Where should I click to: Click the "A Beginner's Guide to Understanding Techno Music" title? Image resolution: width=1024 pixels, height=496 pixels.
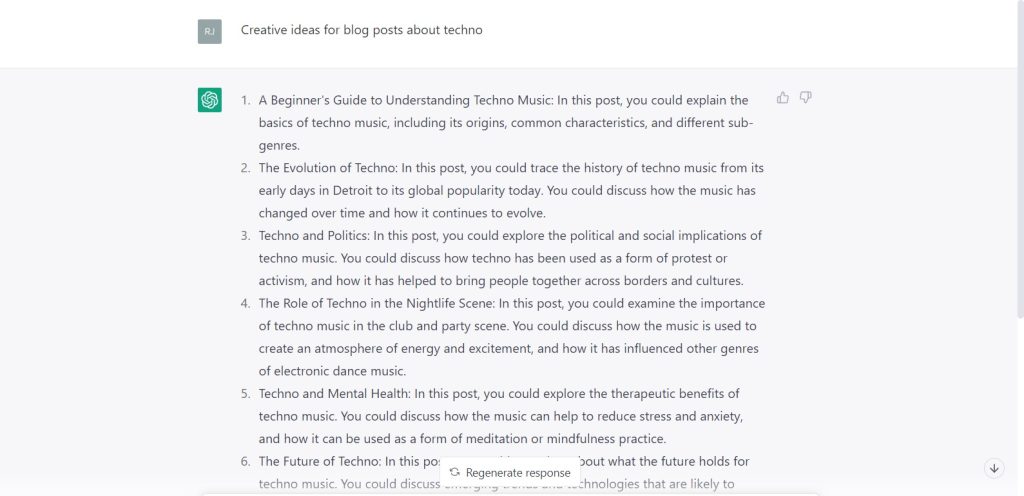pyautogui.click(x=404, y=100)
